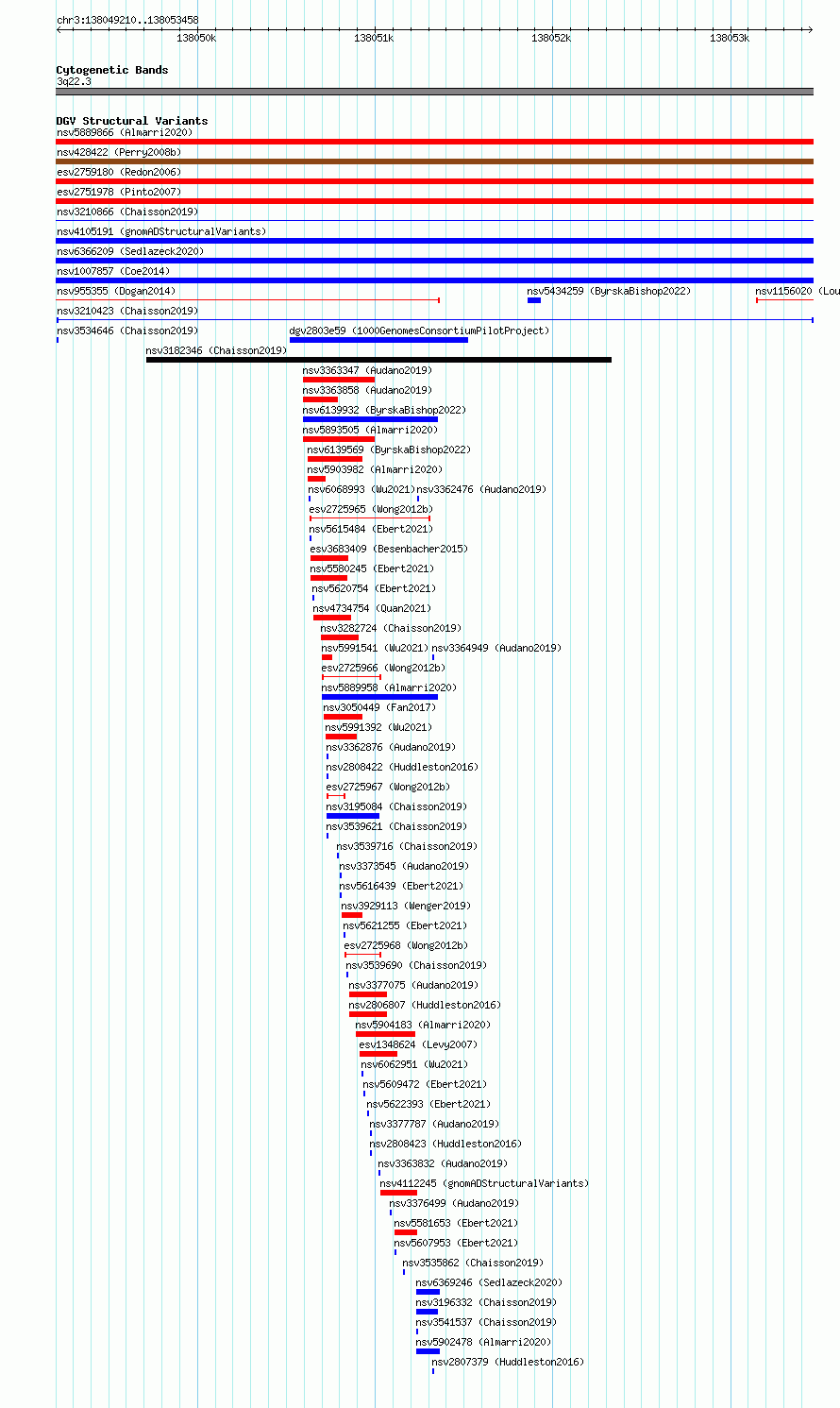
Task: Click nsv955355 (Dogan2014) label
Action: [x=116, y=291]
